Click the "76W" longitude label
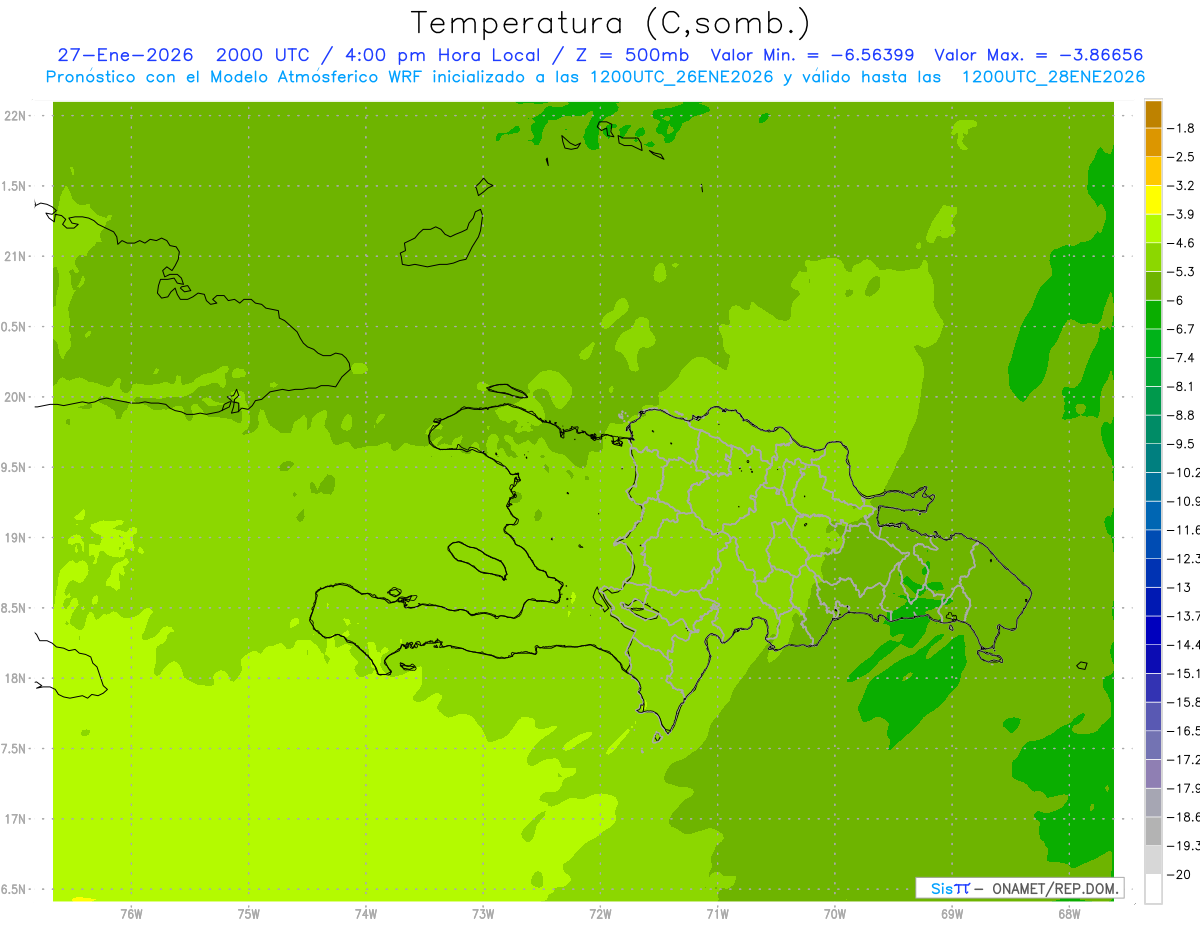 pos(131,913)
